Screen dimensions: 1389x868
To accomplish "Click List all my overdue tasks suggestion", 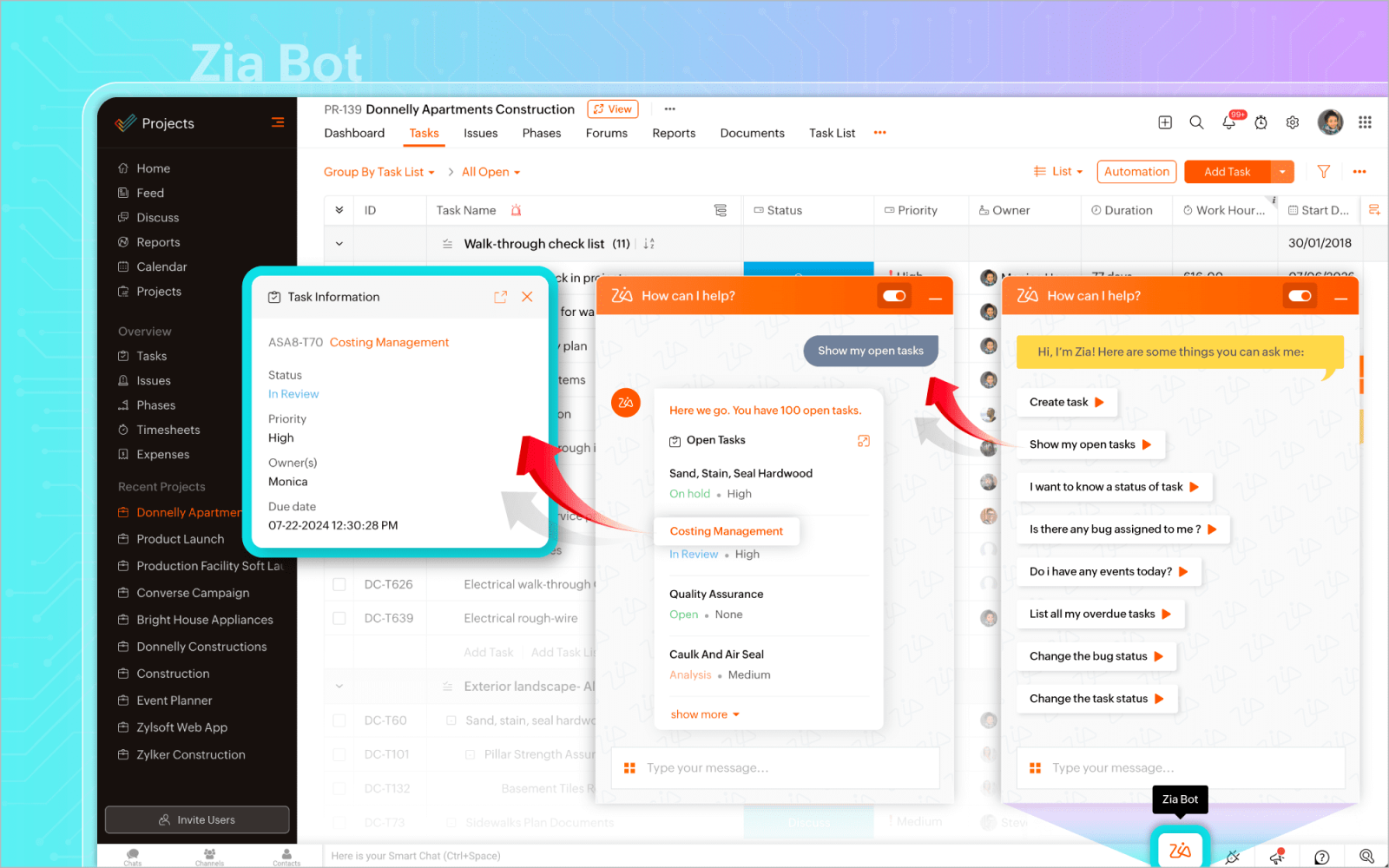I will 1101,614.
